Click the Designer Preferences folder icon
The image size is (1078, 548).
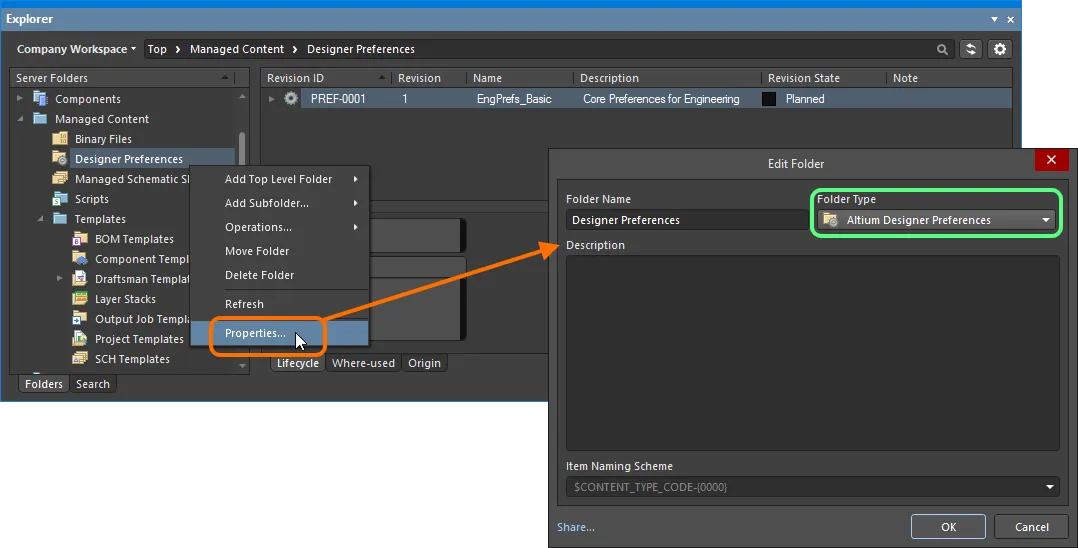tap(60, 158)
